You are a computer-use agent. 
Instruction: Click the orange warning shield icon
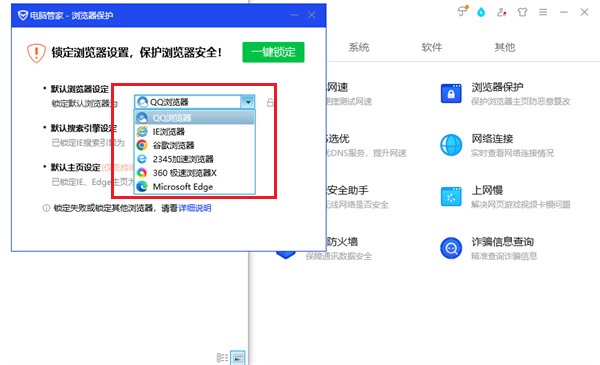(36, 53)
